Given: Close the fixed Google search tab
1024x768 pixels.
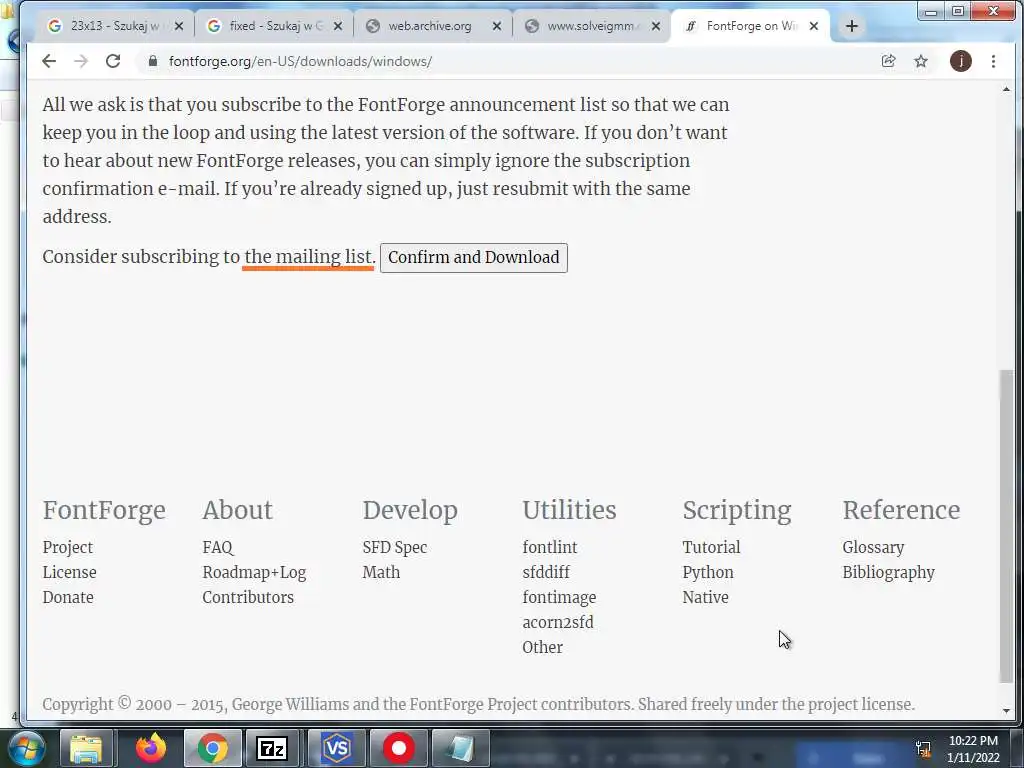Looking at the screenshot, I should [x=338, y=26].
